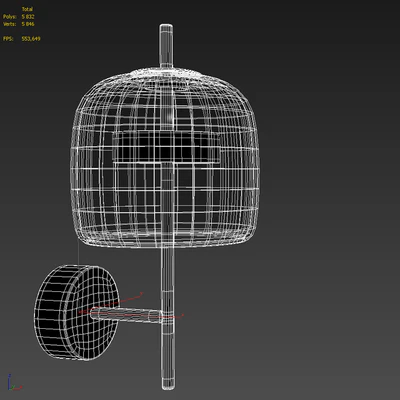Select the inner cylinder inside the shade
The width and height of the screenshot is (400, 400).
click(166, 147)
